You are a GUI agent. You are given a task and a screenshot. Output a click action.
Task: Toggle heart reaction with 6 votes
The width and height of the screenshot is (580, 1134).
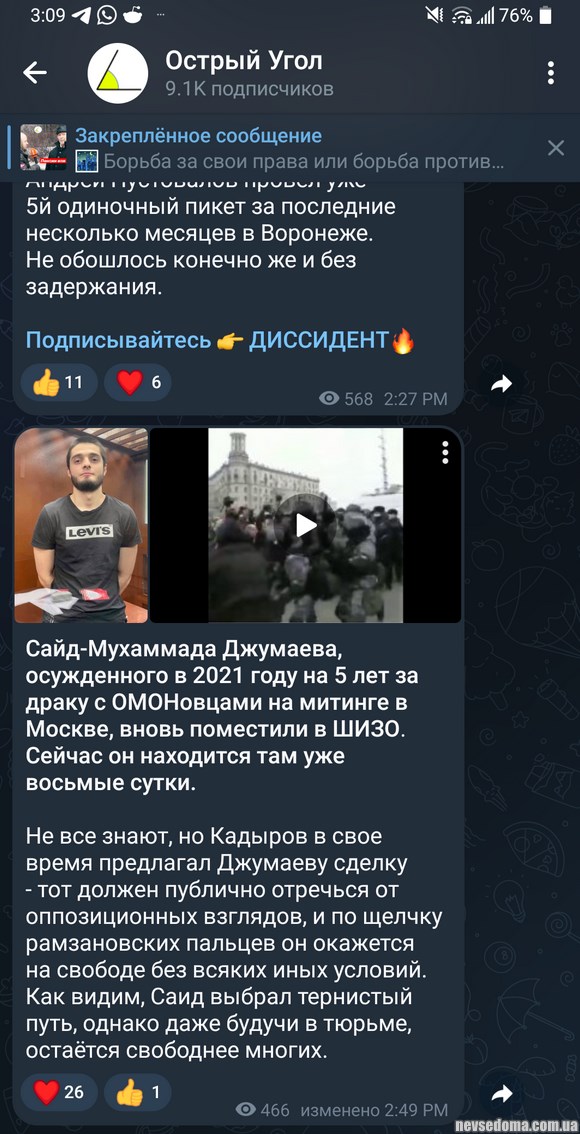(x=138, y=383)
